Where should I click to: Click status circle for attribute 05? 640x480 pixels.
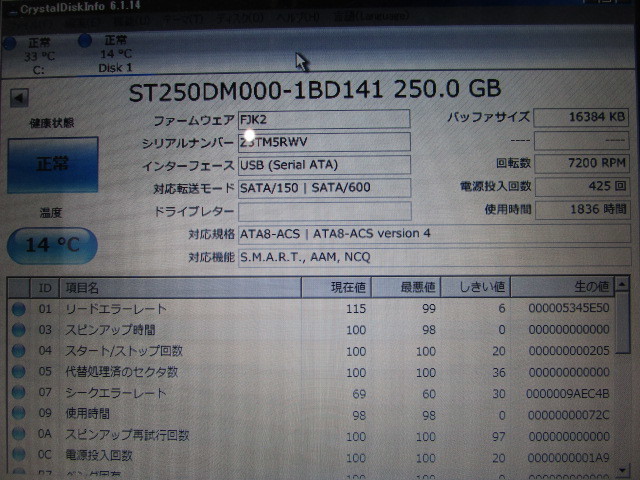pyautogui.click(x=18, y=372)
